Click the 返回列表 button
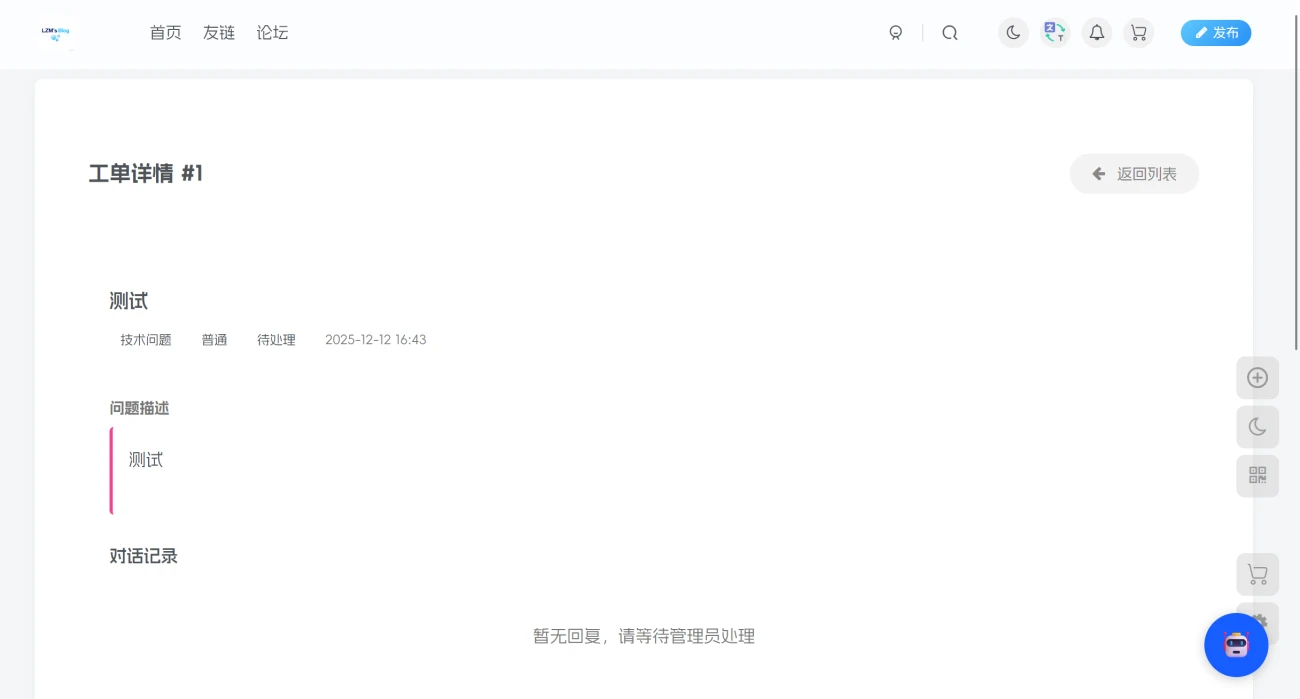 point(1134,173)
